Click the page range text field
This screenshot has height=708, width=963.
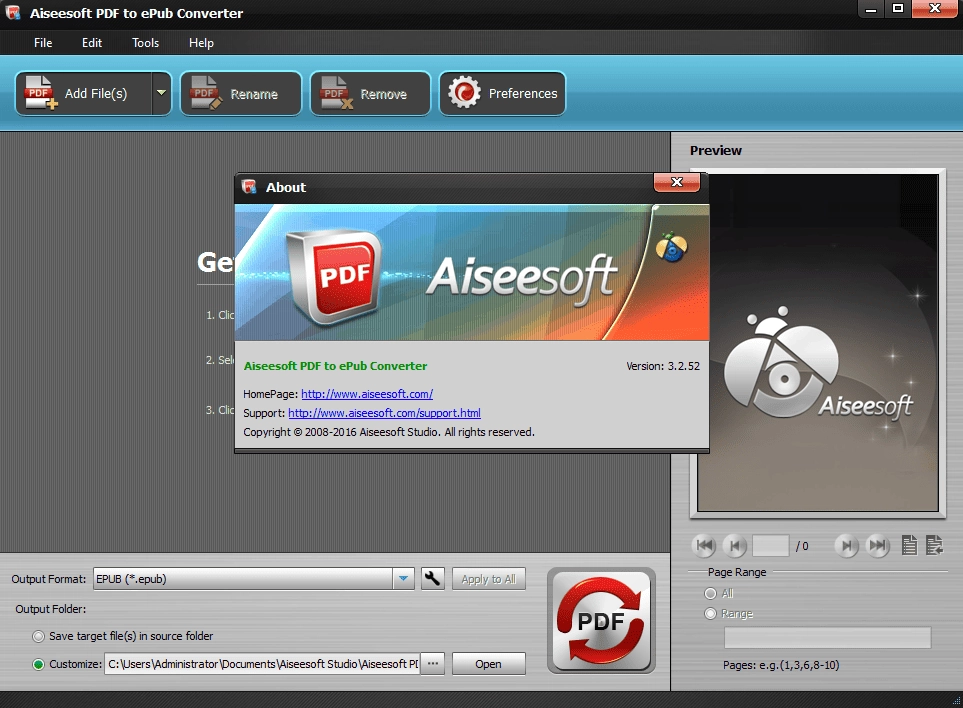click(827, 637)
